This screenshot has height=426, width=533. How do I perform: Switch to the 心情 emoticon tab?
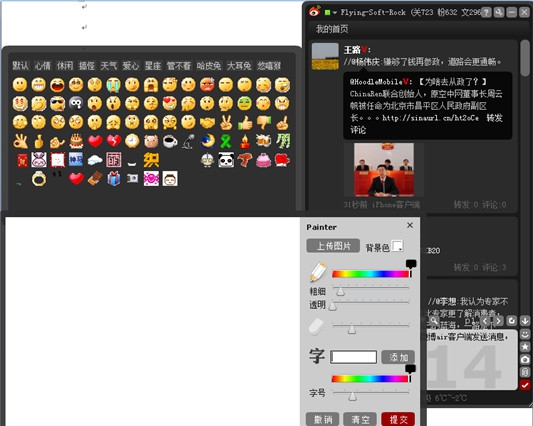42,65
